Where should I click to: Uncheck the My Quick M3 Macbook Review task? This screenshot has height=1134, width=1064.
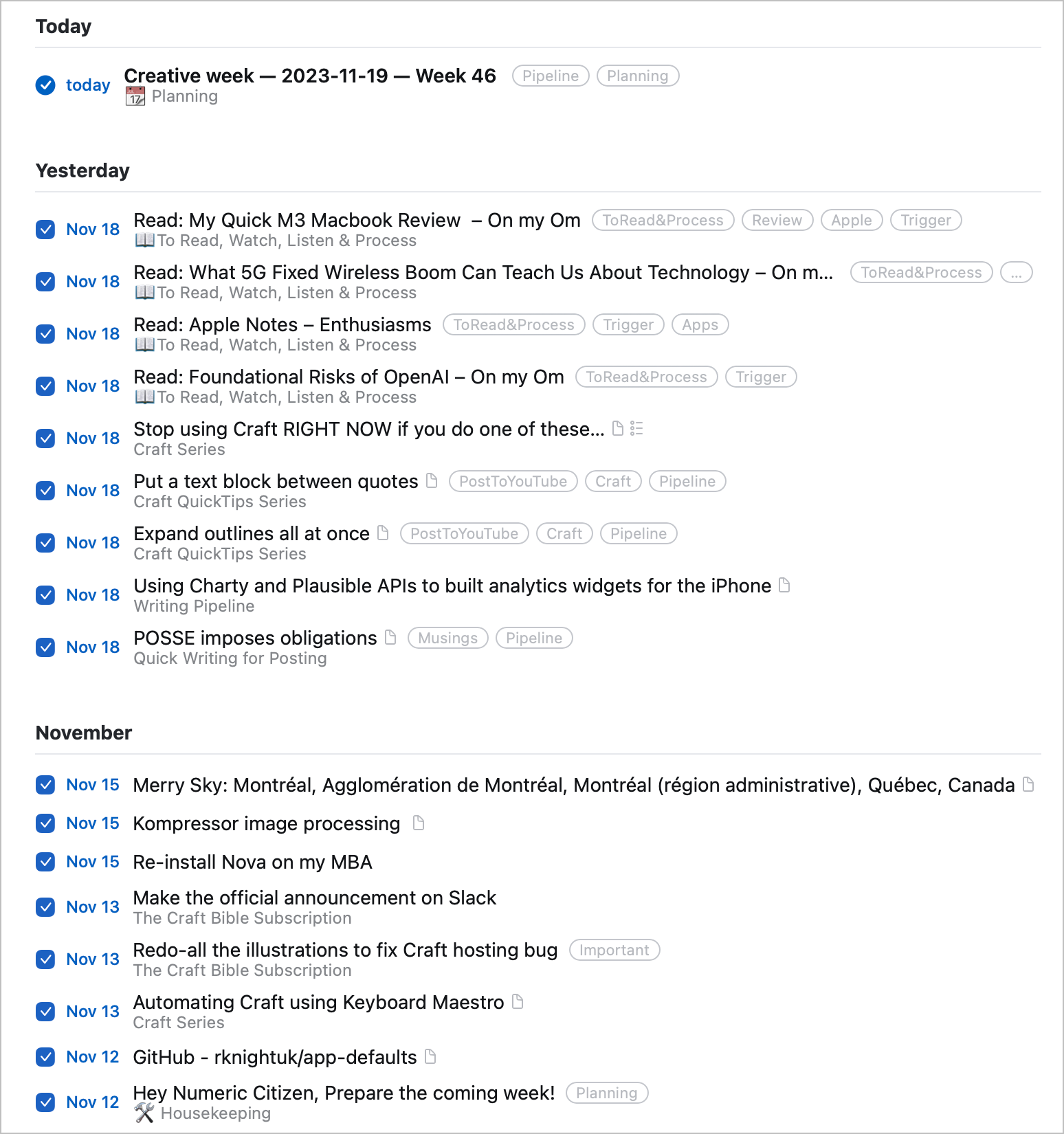[x=45, y=230]
